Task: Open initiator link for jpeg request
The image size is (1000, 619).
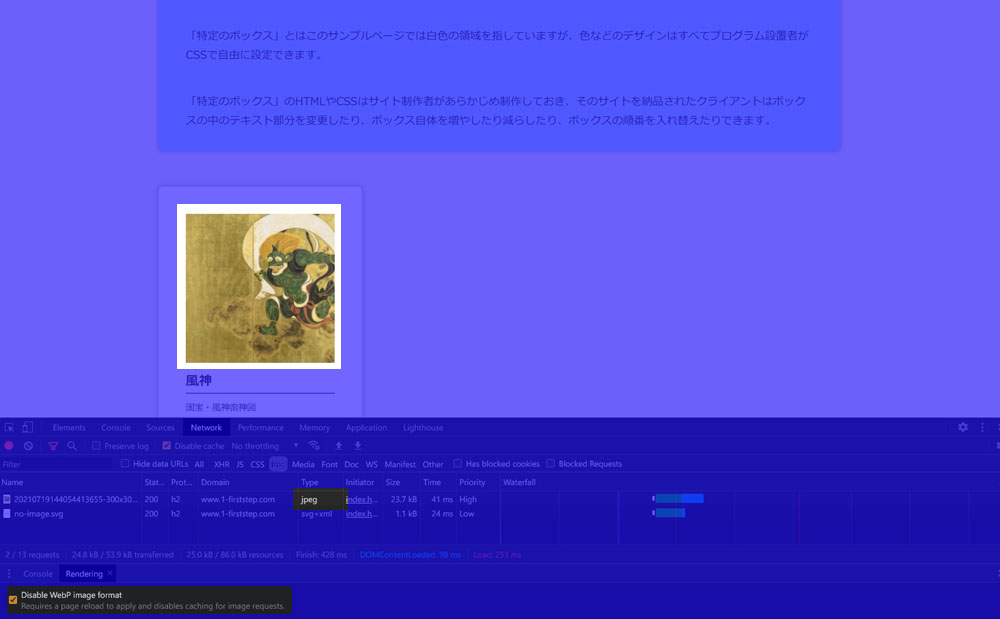Action: tap(361, 499)
